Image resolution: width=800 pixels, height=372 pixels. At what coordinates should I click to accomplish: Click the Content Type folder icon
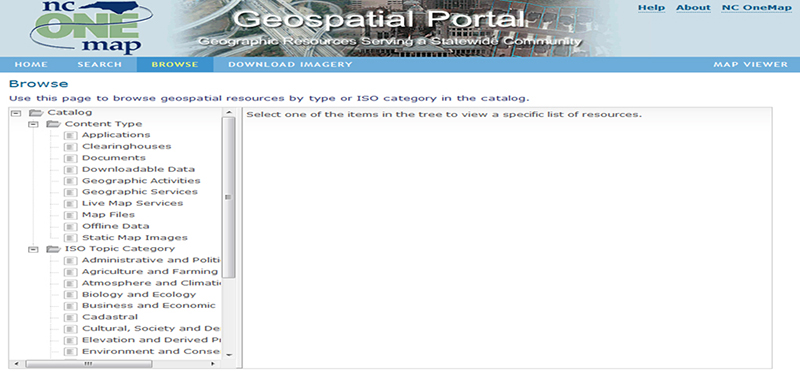(53, 124)
